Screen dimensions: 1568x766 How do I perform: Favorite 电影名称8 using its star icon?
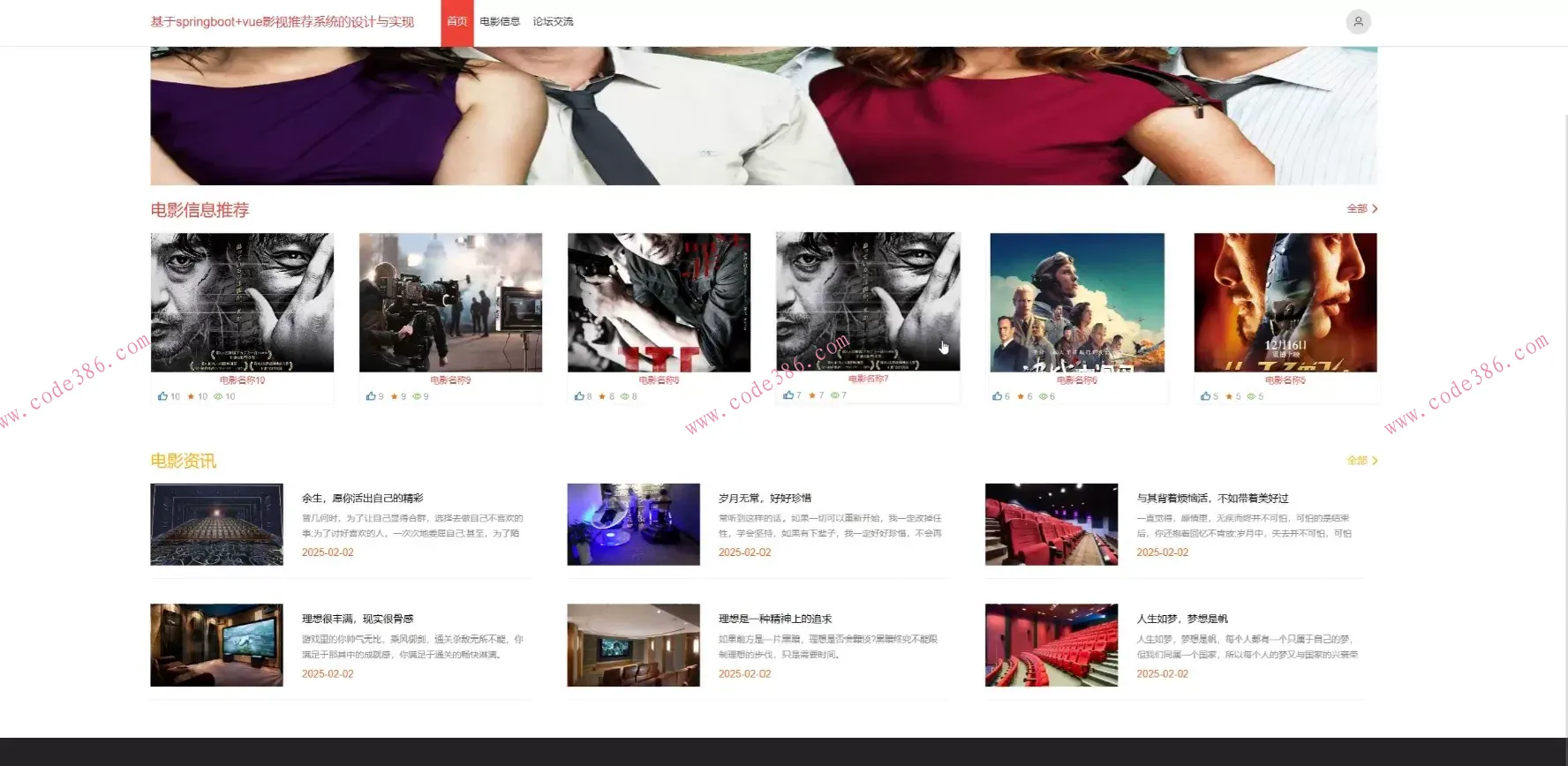pos(602,396)
